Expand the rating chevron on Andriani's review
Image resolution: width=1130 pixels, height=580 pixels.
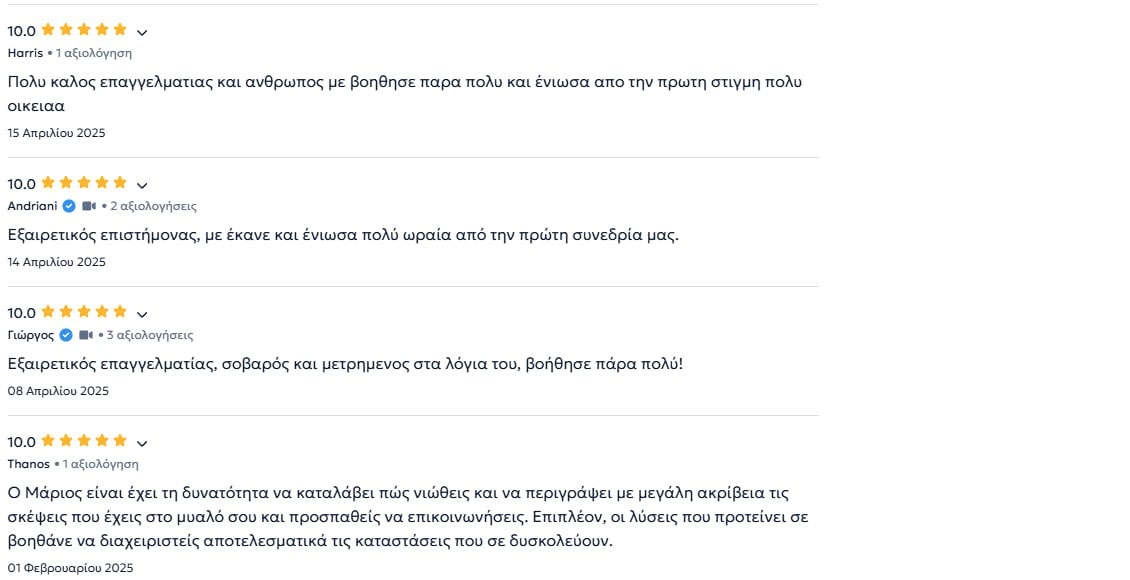click(142, 185)
